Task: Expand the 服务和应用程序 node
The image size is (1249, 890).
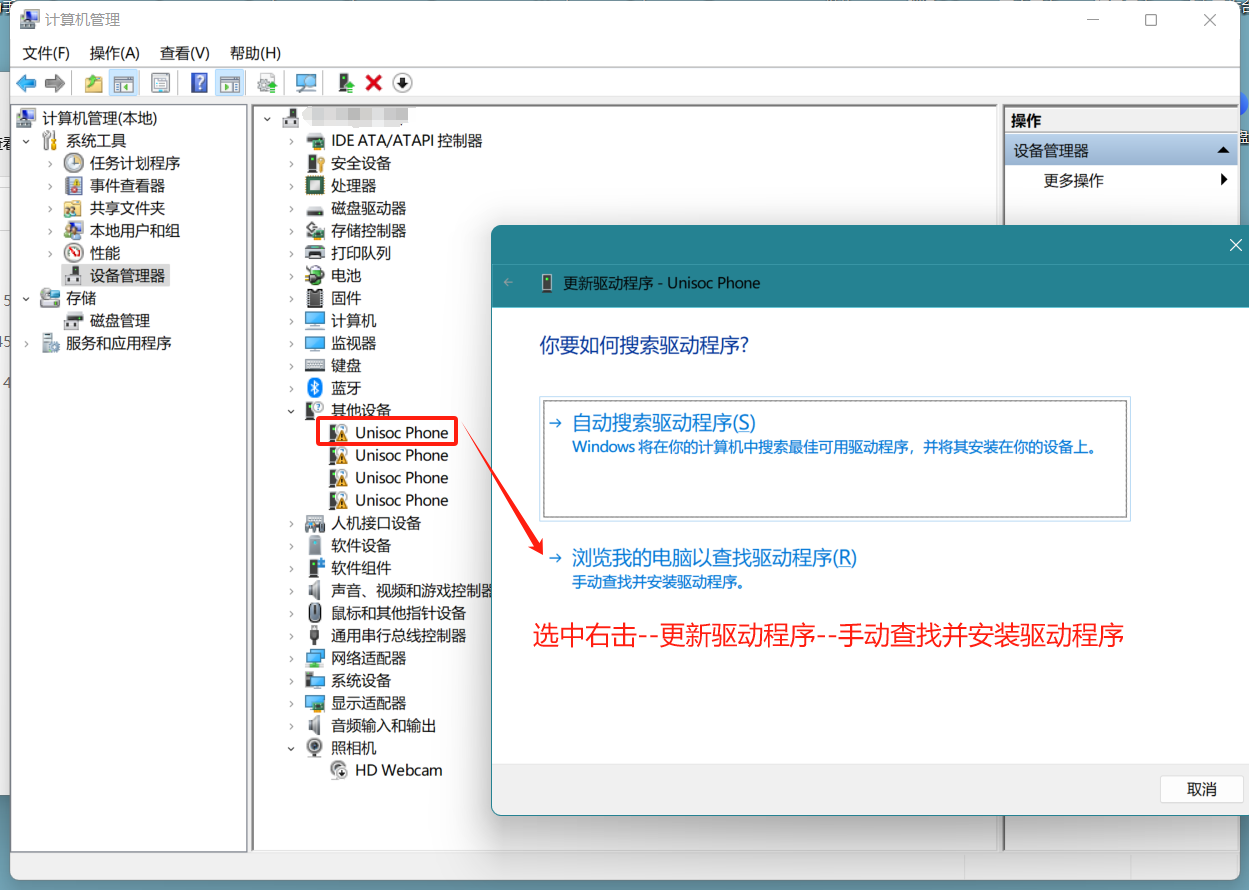Action: pyautogui.click(x=26, y=343)
